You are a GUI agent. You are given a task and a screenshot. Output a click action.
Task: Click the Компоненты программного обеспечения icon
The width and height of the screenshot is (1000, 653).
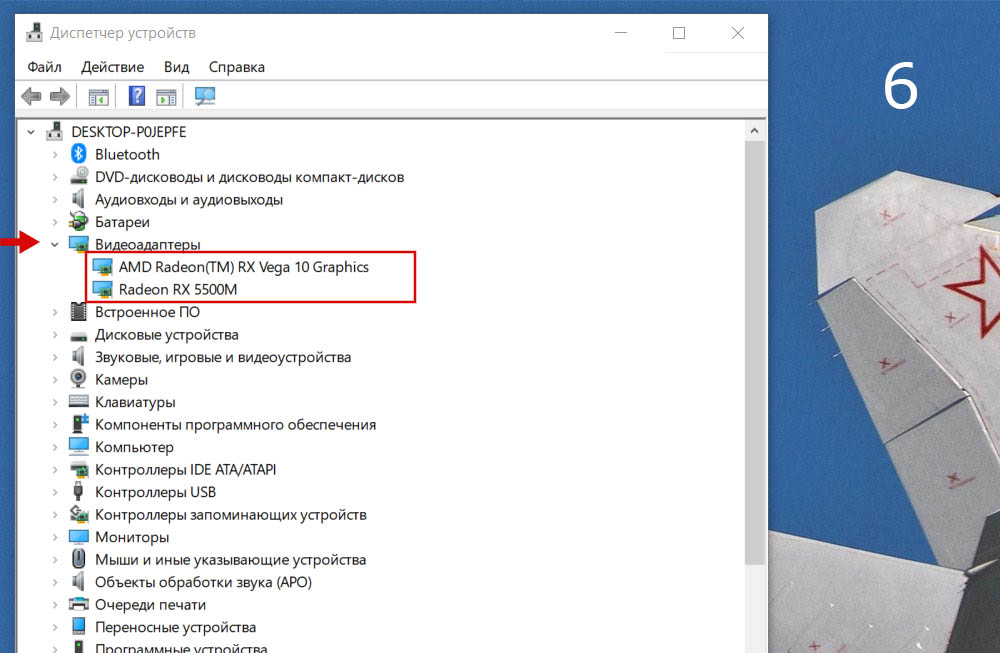pyautogui.click(x=79, y=423)
